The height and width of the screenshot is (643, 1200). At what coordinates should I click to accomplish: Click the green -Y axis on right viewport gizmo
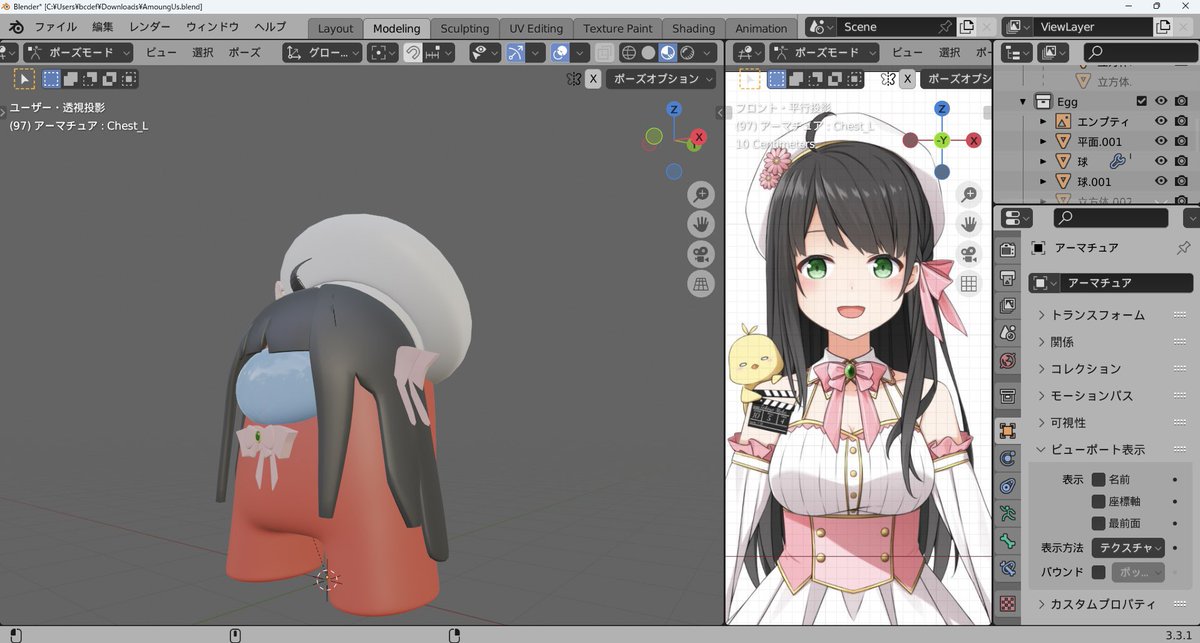point(941,140)
